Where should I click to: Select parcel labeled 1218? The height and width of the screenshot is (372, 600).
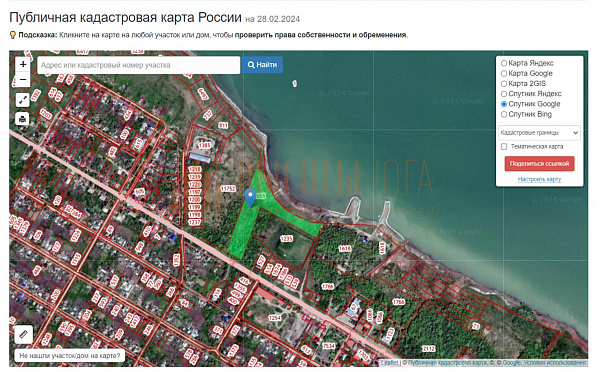pos(195,170)
